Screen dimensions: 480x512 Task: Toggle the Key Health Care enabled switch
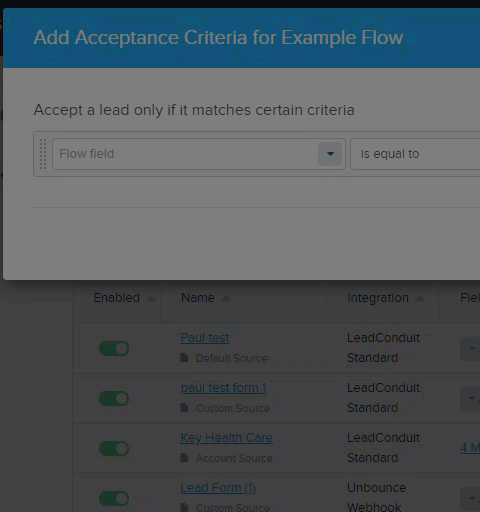114,449
